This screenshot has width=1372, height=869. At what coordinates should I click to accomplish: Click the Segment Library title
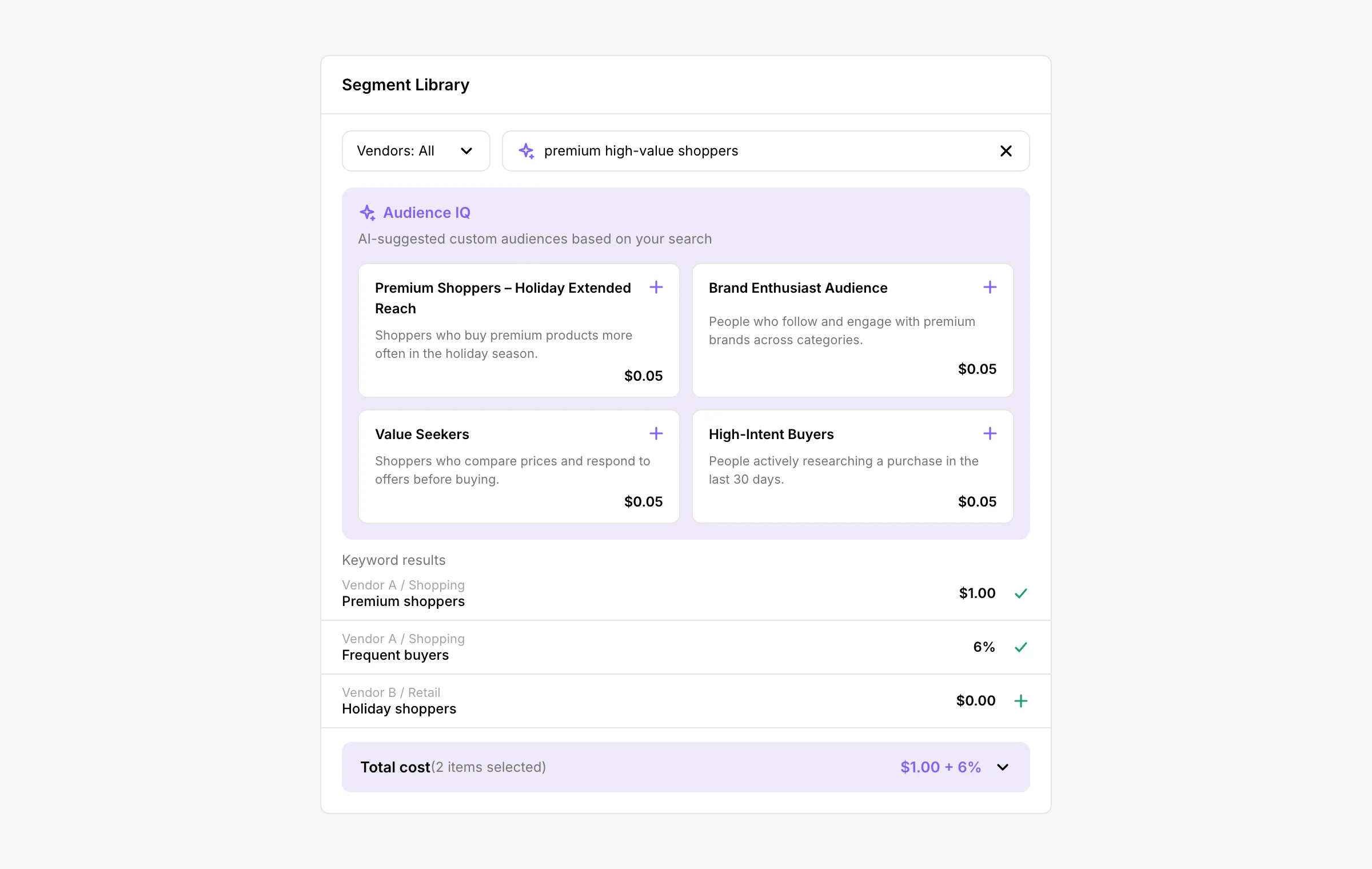pos(405,85)
